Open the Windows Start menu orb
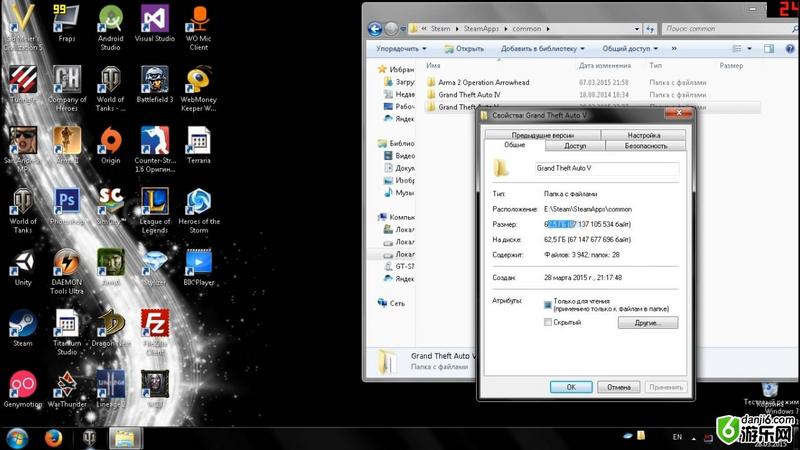The height and width of the screenshot is (450, 800). (x=17, y=438)
